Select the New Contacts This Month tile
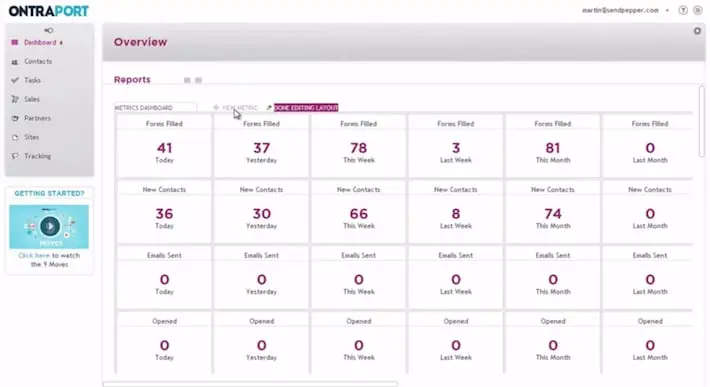This screenshot has height=387, width=710. coord(553,211)
